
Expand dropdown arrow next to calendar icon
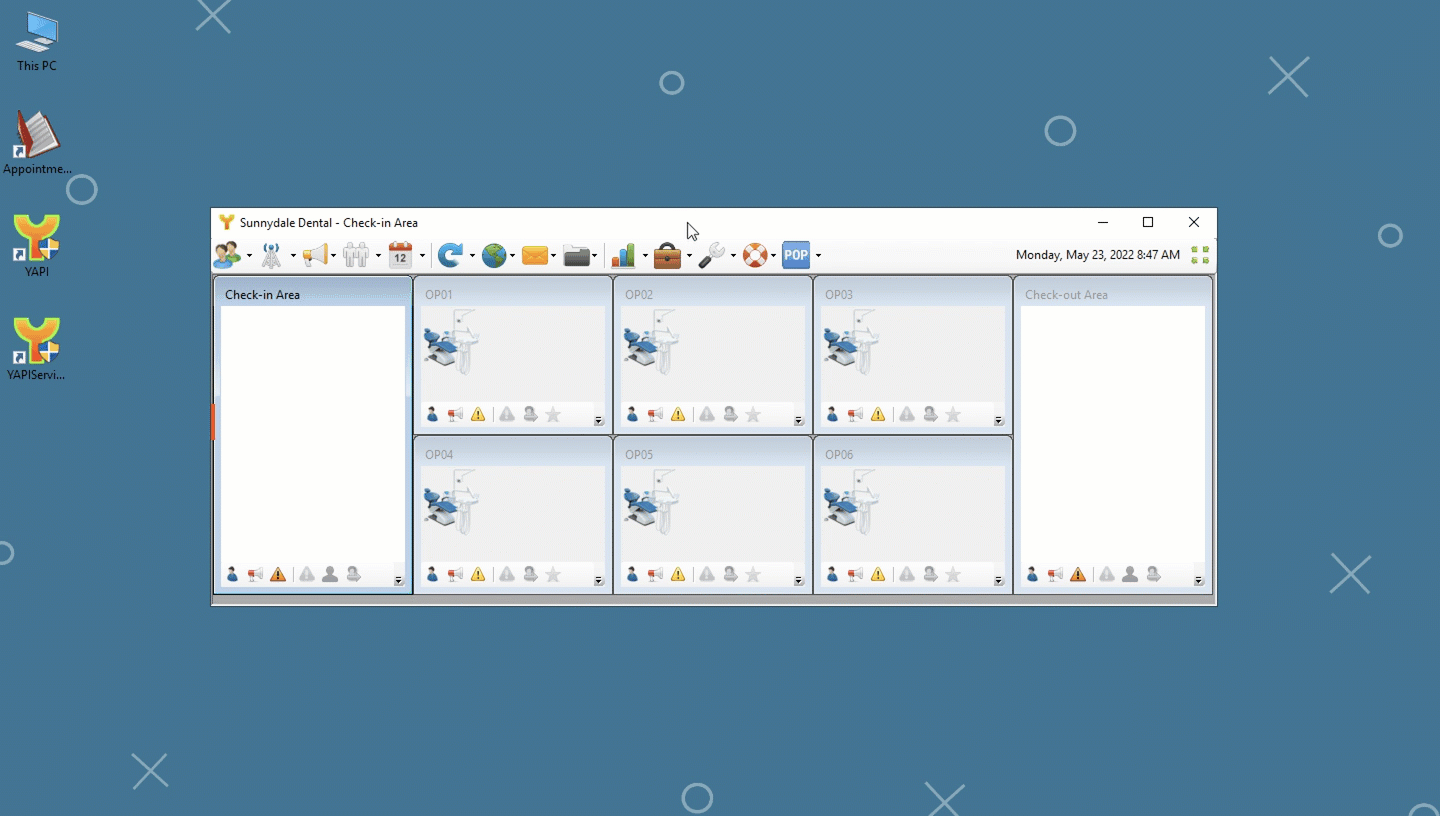(422, 257)
